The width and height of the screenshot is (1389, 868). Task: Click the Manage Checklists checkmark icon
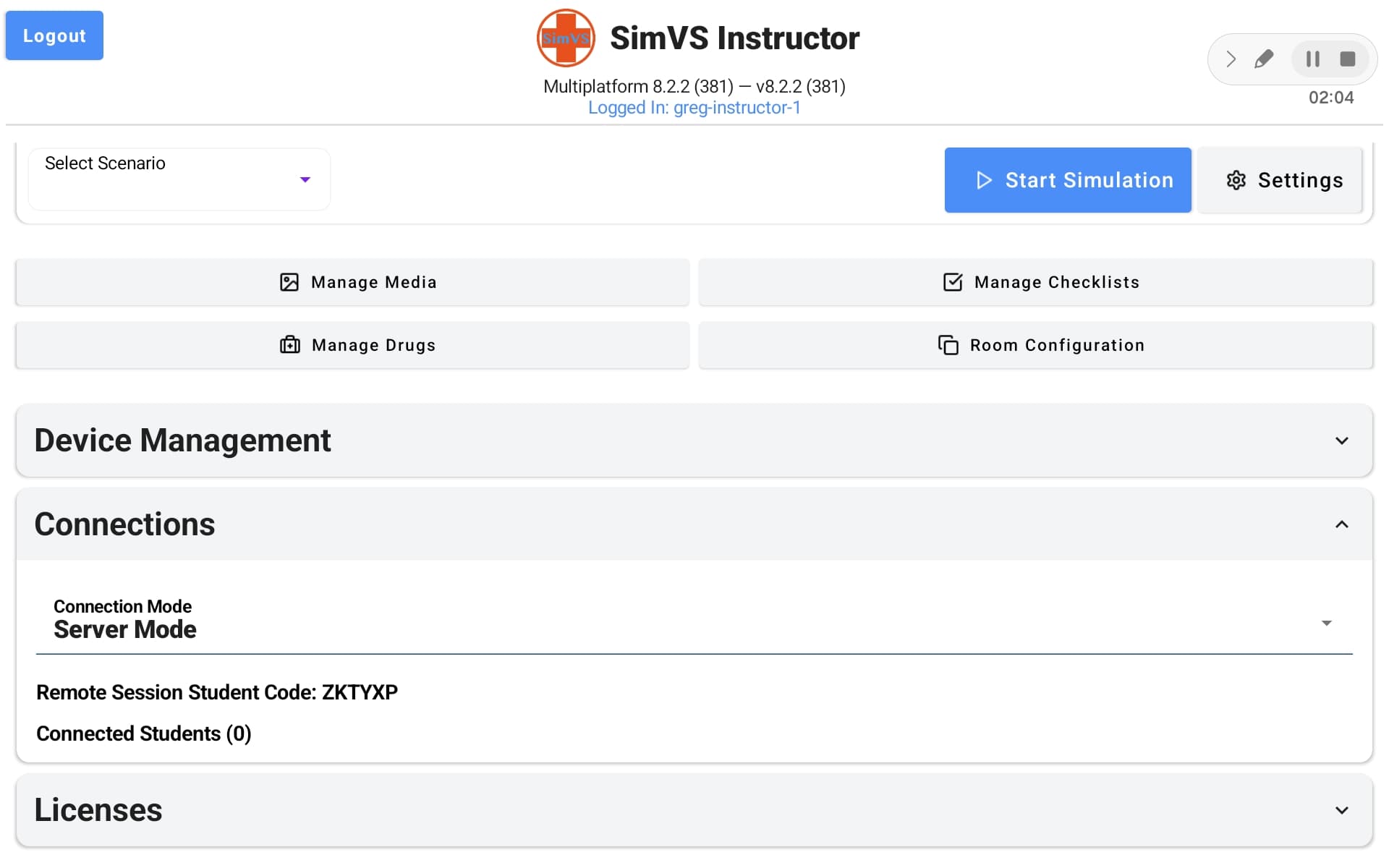click(x=951, y=282)
